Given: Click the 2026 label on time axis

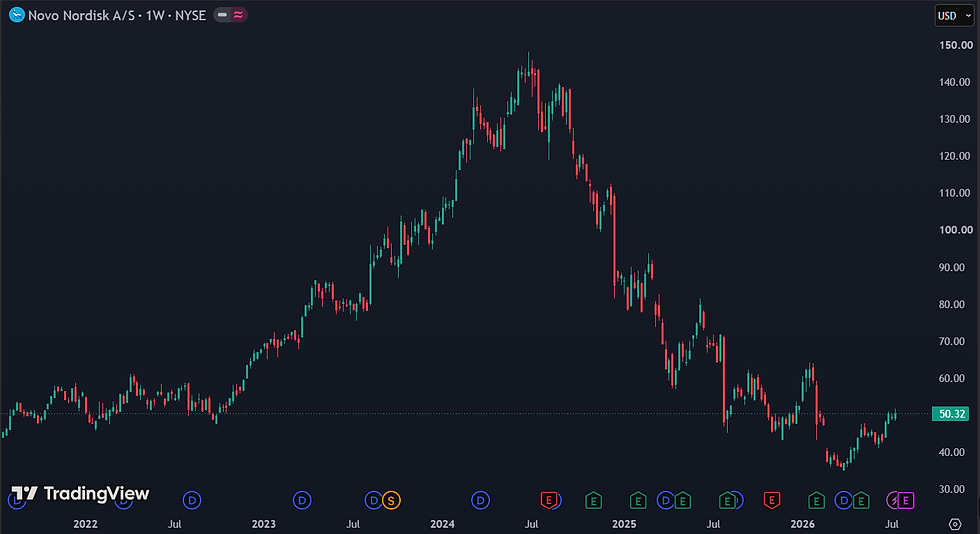Looking at the screenshot, I should (802, 524).
